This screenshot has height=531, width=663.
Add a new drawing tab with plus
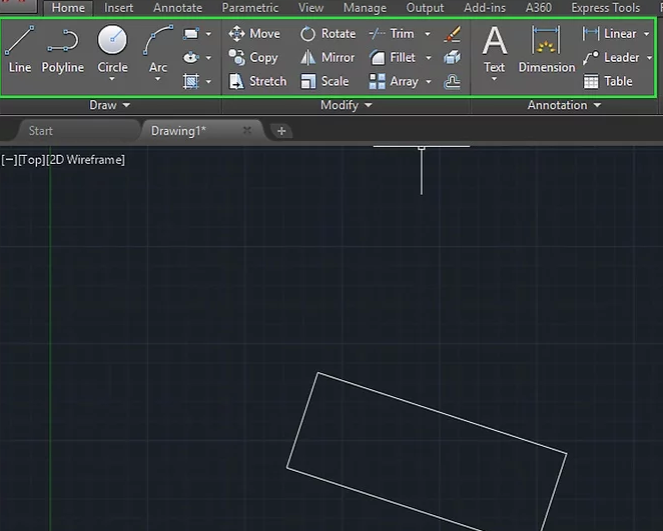point(282,131)
